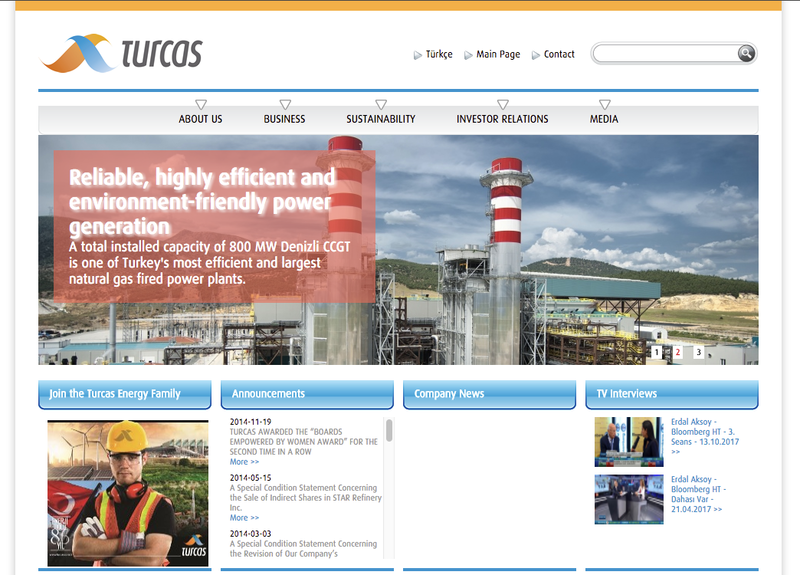Open the Media menu
Image resolution: width=800 pixels, height=575 pixels.
click(x=604, y=119)
